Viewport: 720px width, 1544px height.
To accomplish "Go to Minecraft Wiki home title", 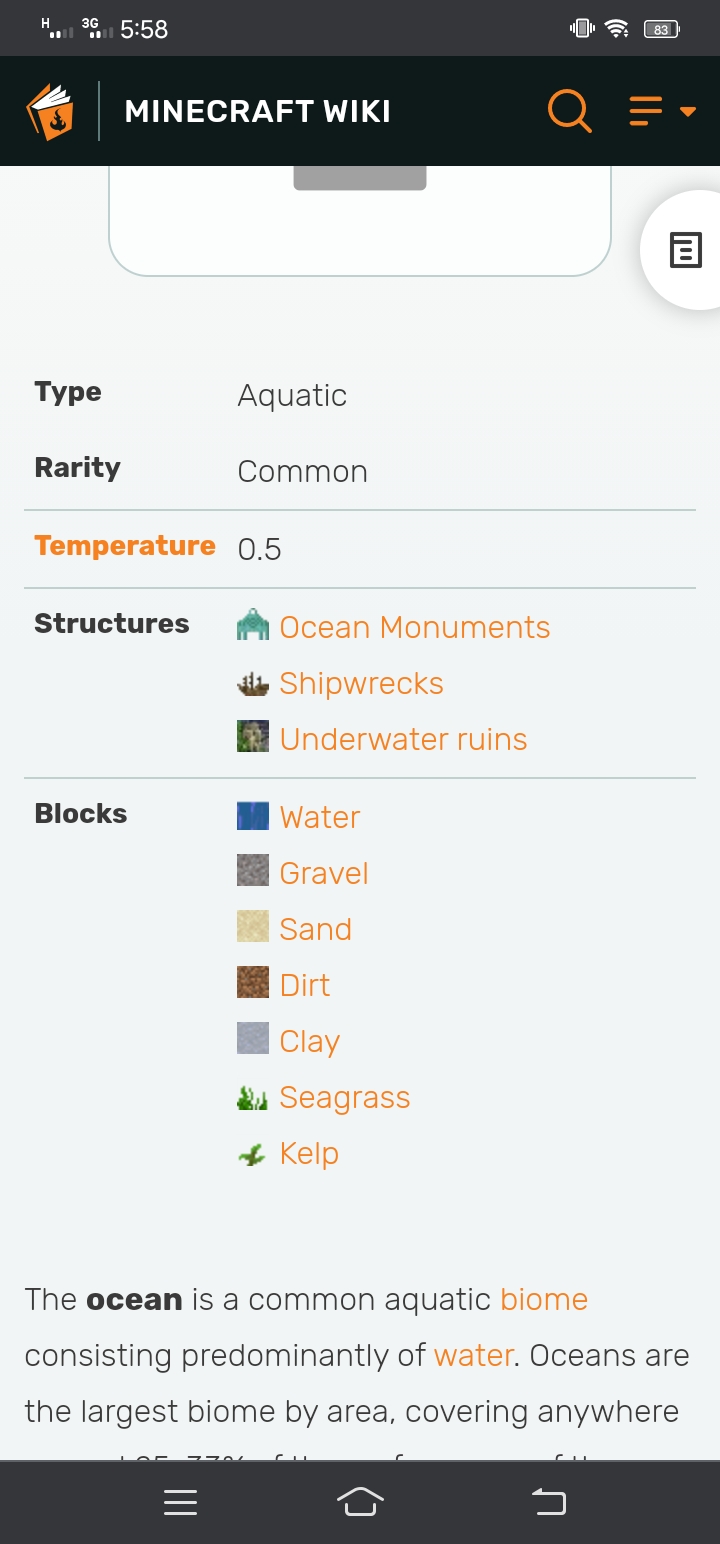I will click(257, 111).
